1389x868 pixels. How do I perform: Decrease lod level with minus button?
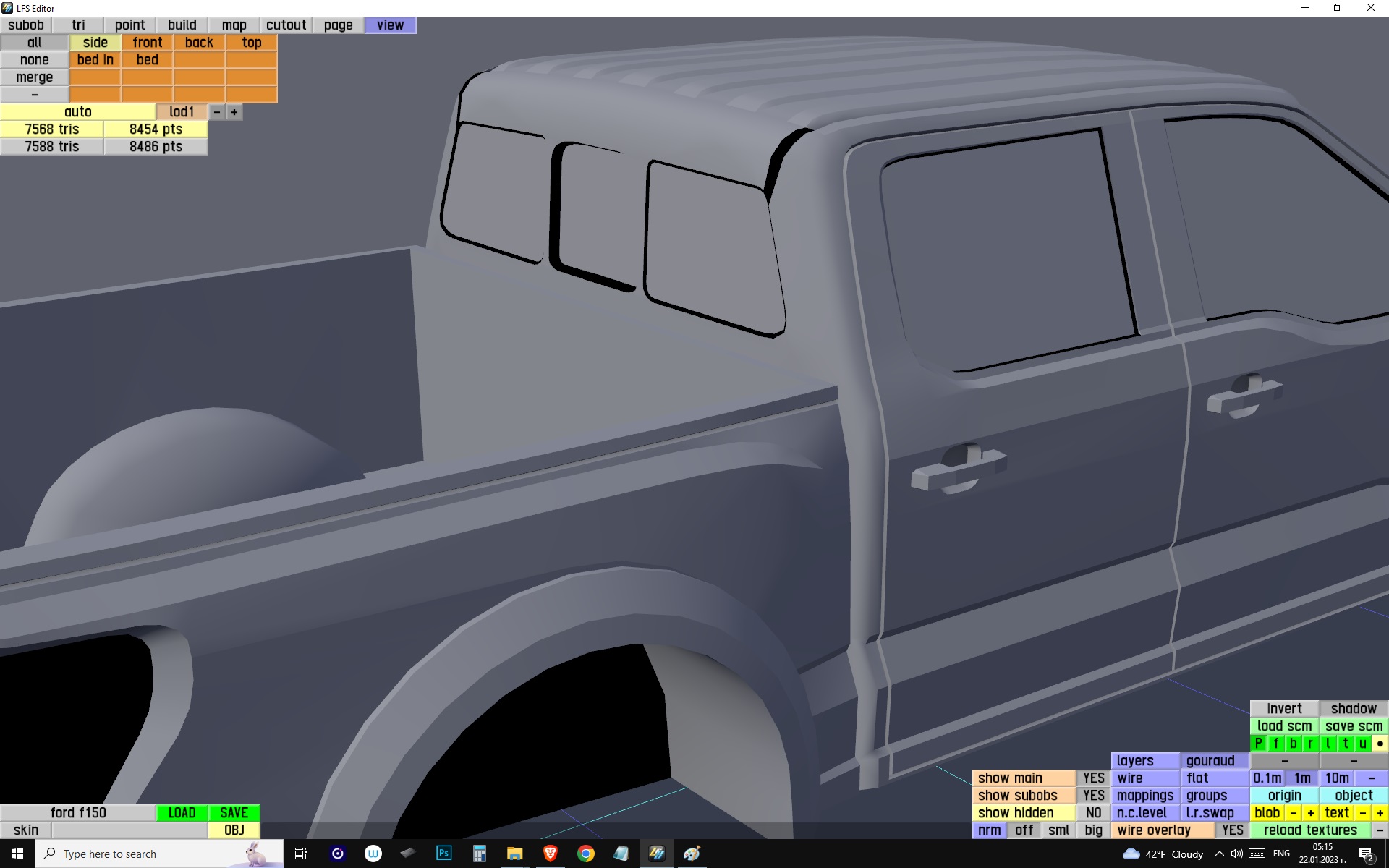click(216, 112)
